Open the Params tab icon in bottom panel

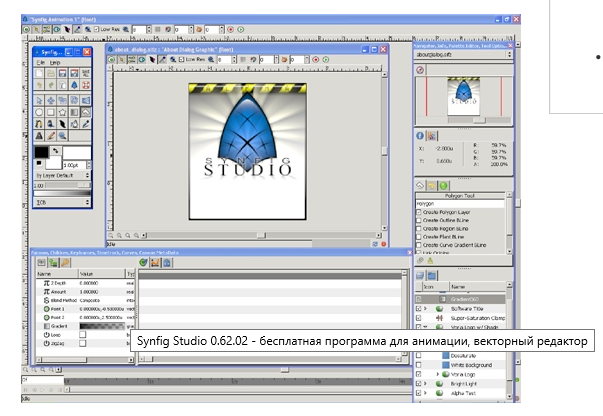click(x=42, y=263)
